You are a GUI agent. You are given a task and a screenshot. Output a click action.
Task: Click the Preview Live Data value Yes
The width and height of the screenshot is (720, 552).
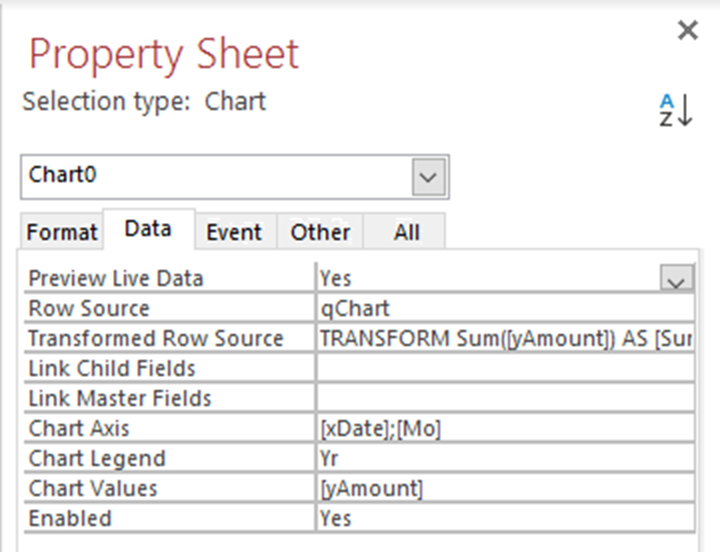485,278
